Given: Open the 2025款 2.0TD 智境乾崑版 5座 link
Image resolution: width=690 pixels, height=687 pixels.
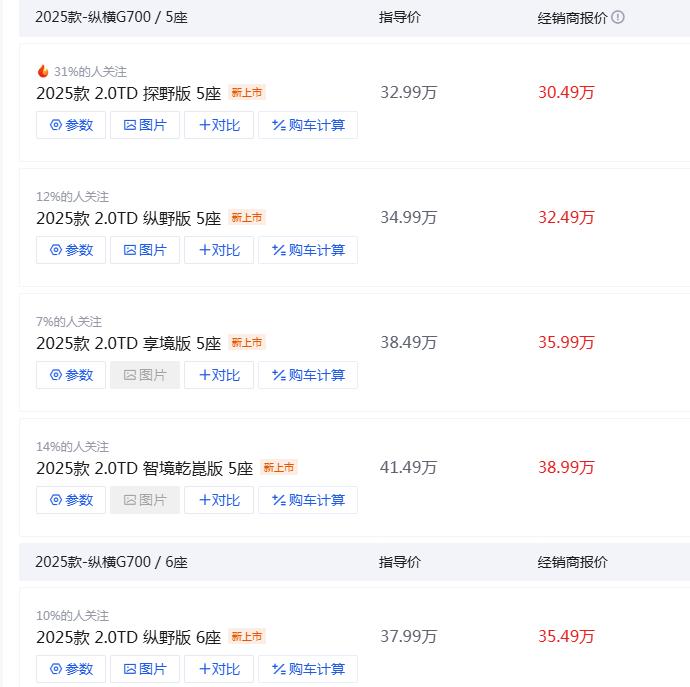Looking at the screenshot, I should click(144, 468).
